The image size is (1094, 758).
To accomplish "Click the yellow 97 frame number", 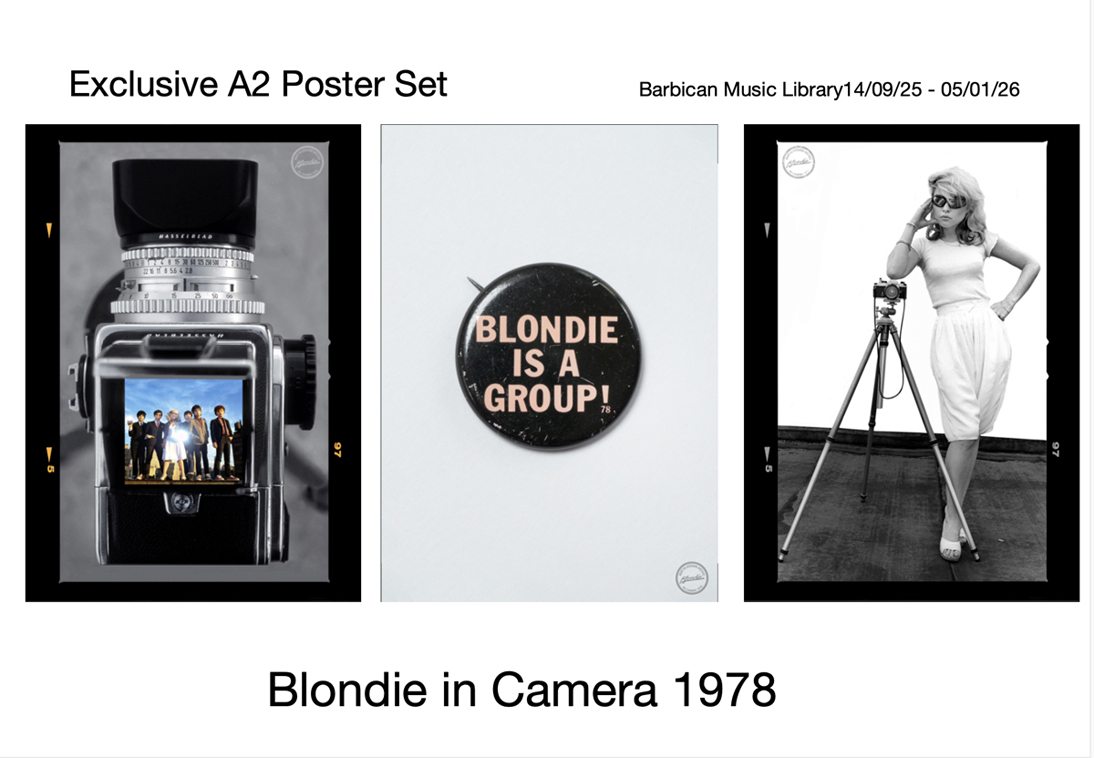I will [x=338, y=449].
